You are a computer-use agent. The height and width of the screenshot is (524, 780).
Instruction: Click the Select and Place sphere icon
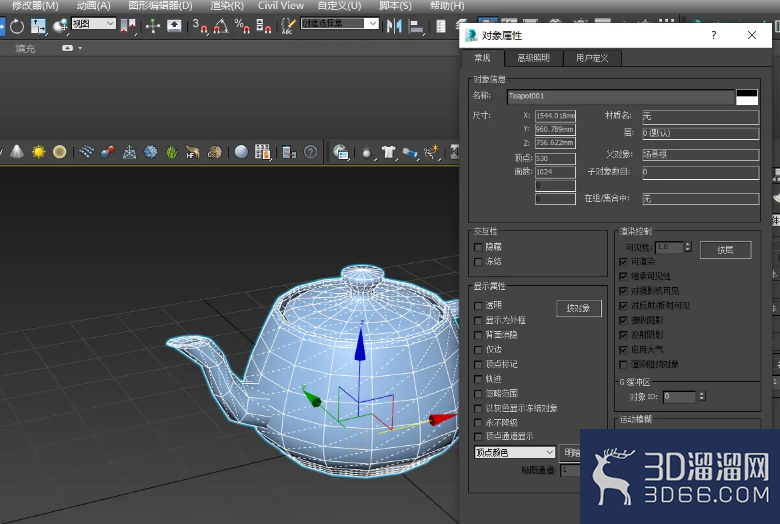click(x=60, y=26)
